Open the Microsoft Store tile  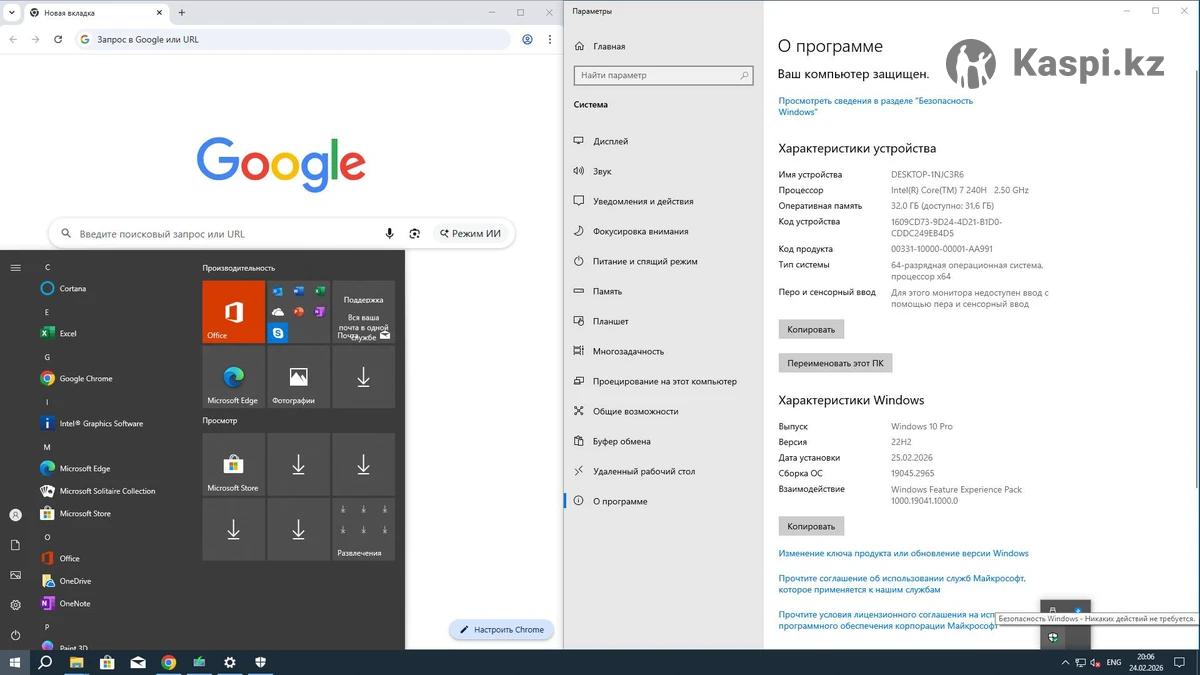pos(233,465)
